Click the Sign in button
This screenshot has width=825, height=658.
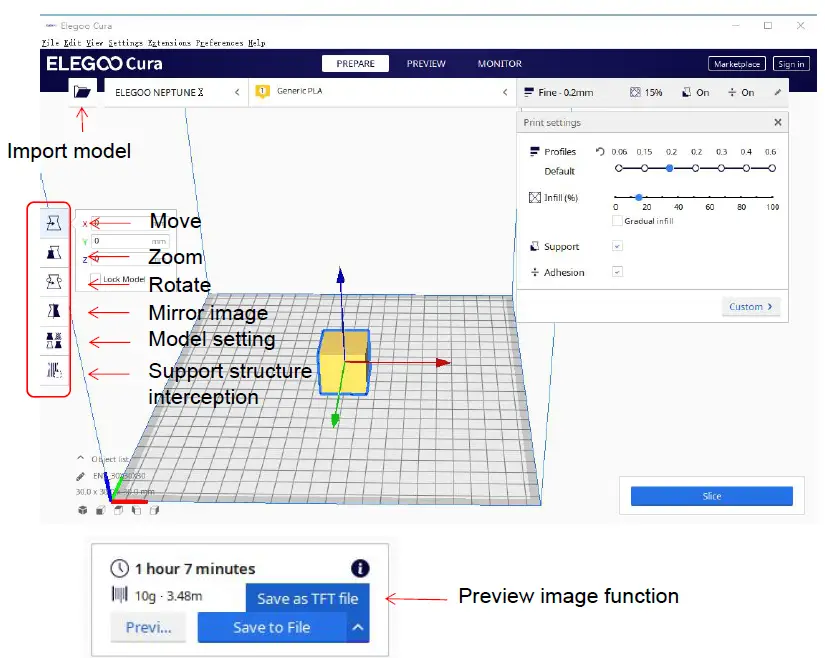(x=791, y=64)
